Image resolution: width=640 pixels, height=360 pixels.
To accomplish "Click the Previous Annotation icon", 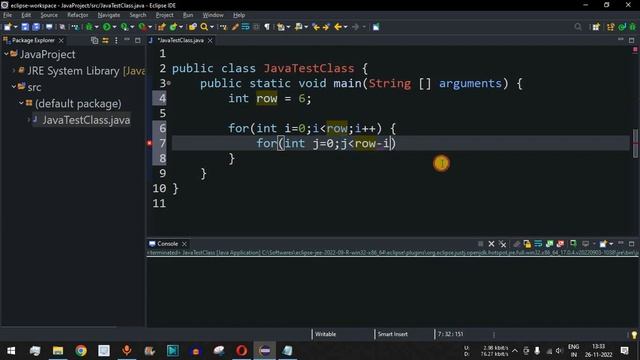I will coord(298,27).
